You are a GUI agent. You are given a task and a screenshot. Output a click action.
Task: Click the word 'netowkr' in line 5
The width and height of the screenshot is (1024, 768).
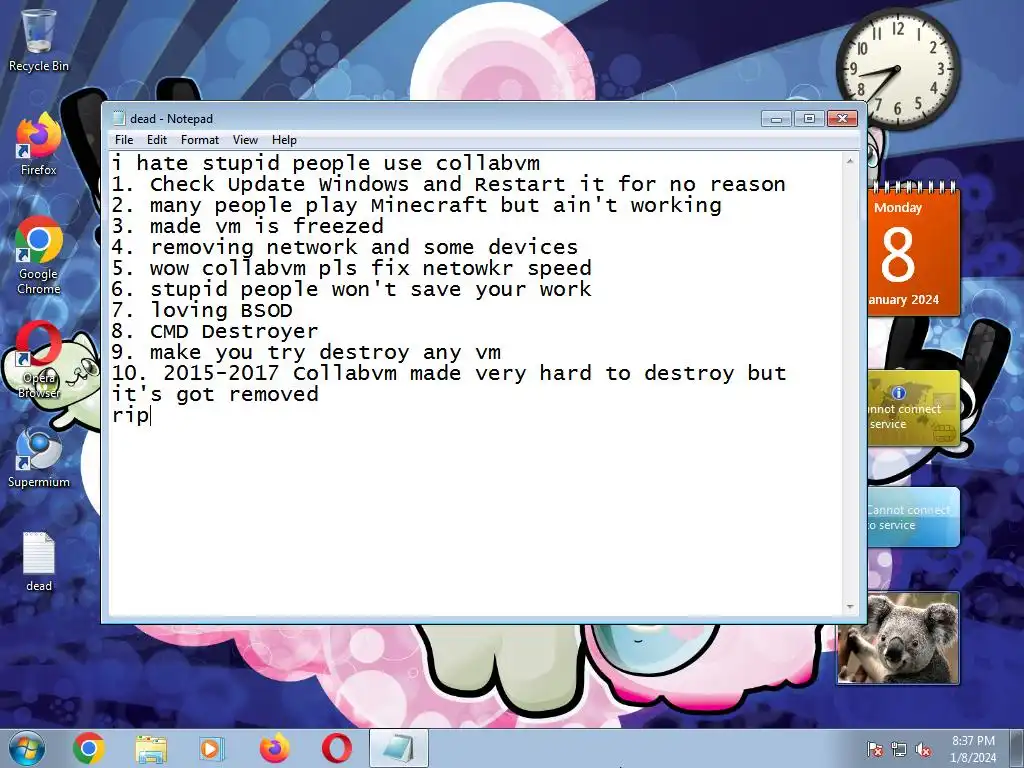coord(468,268)
